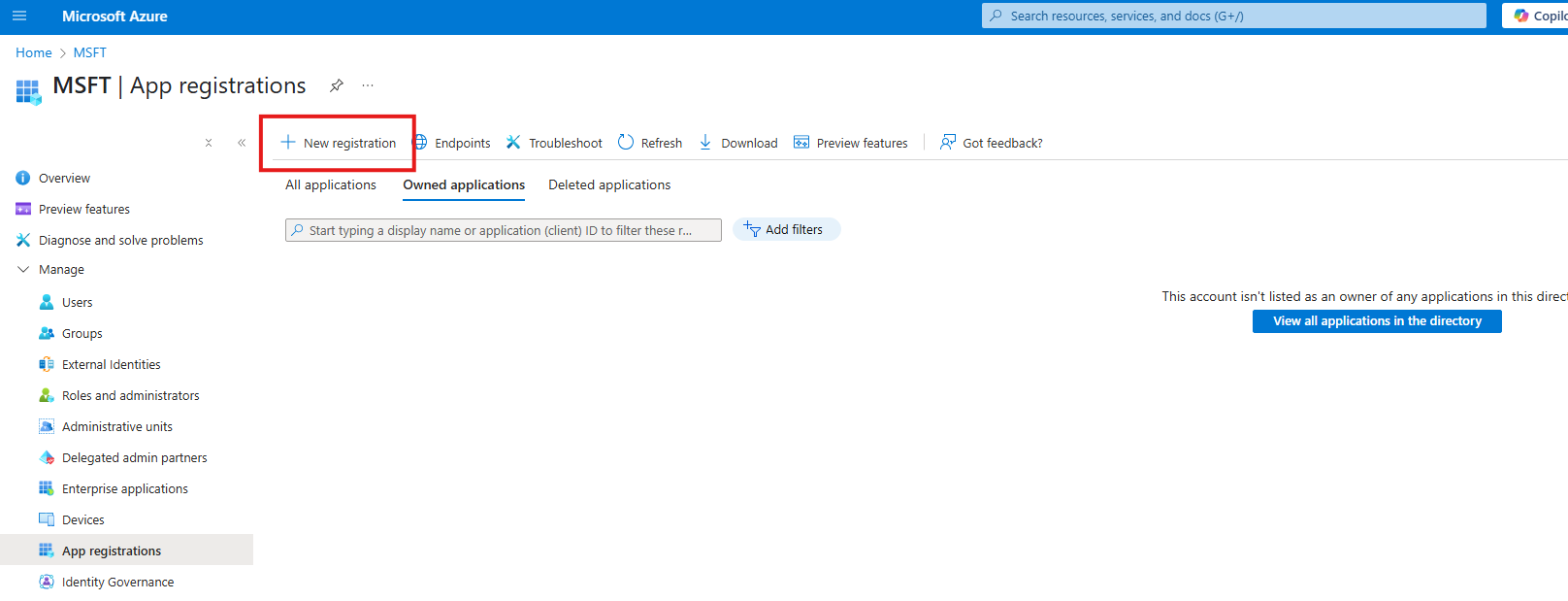Click the application name filter field
The height and width of the screenshot is (601, 1568).
pos(503,230)
